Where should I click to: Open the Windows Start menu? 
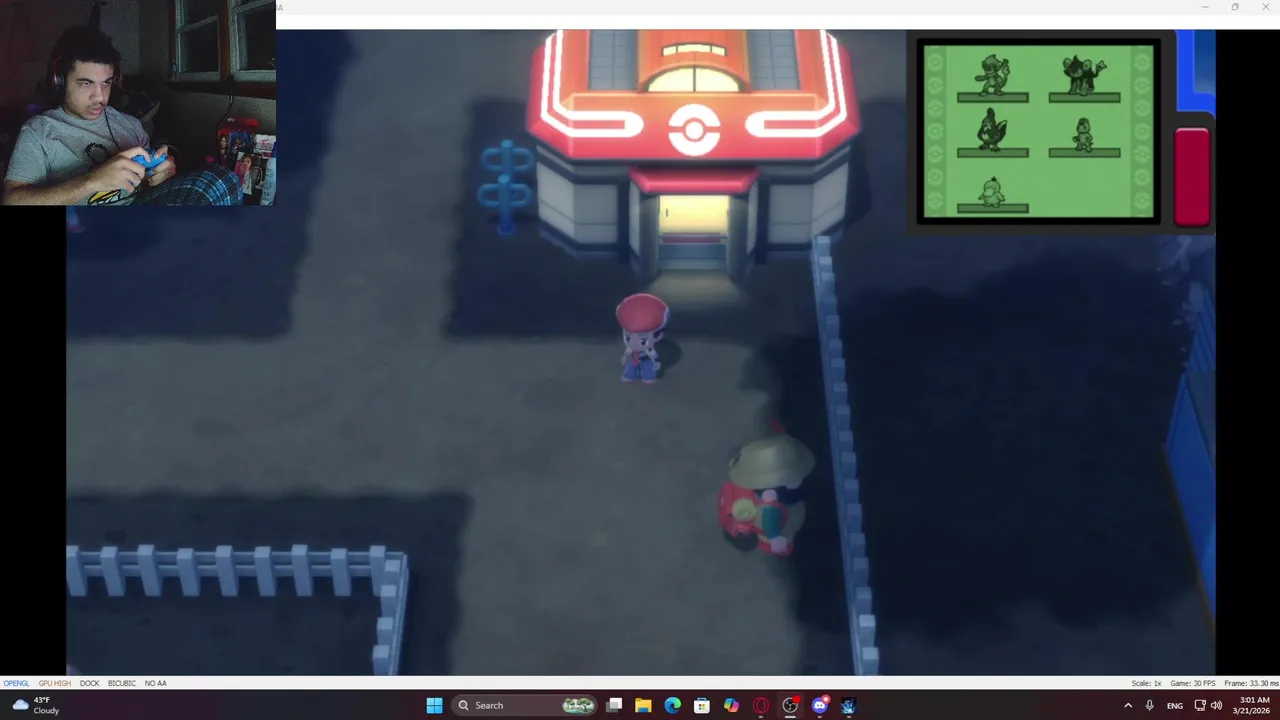pos(434,705)
